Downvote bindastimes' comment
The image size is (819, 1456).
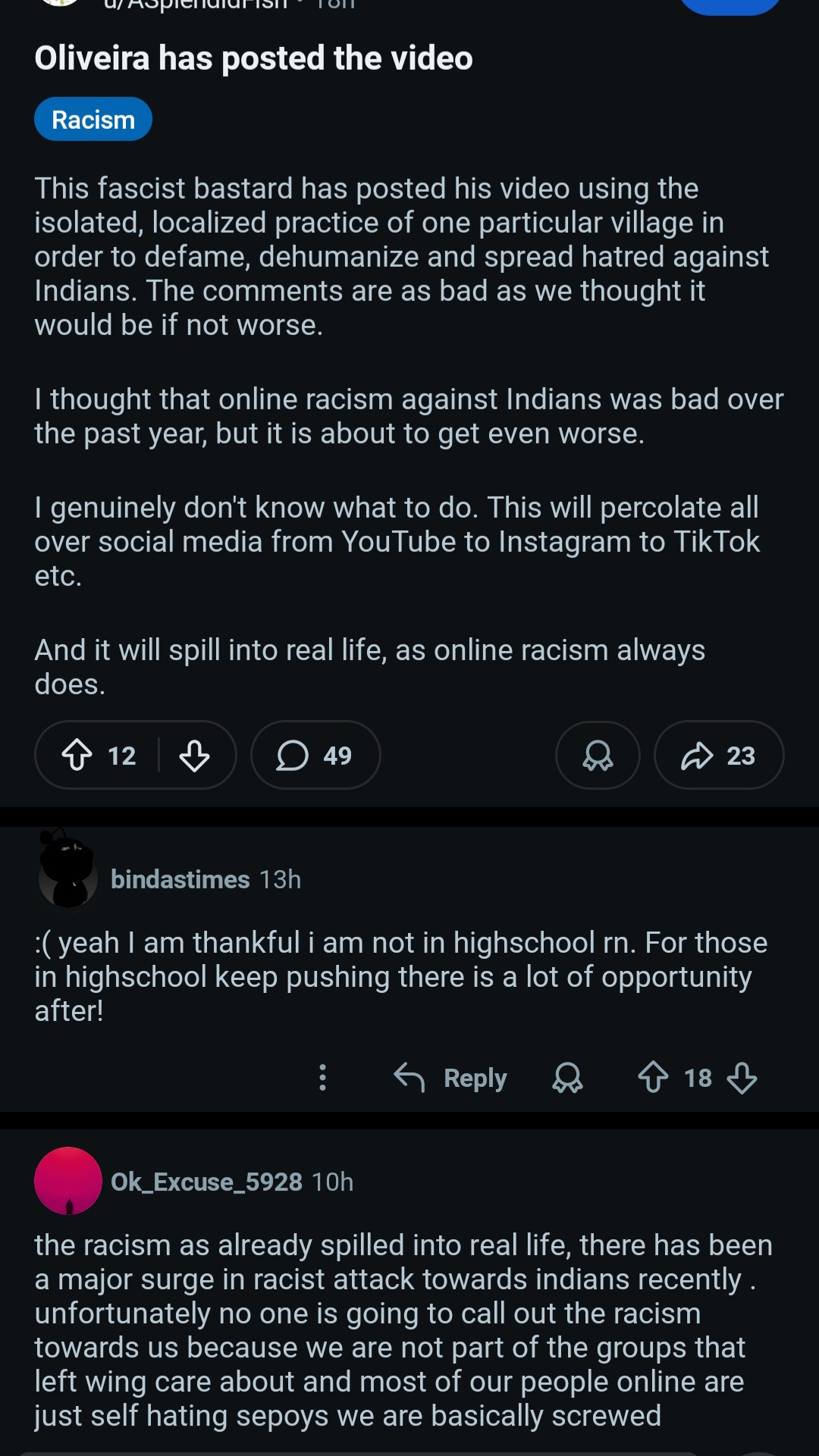pos(741,1077)
